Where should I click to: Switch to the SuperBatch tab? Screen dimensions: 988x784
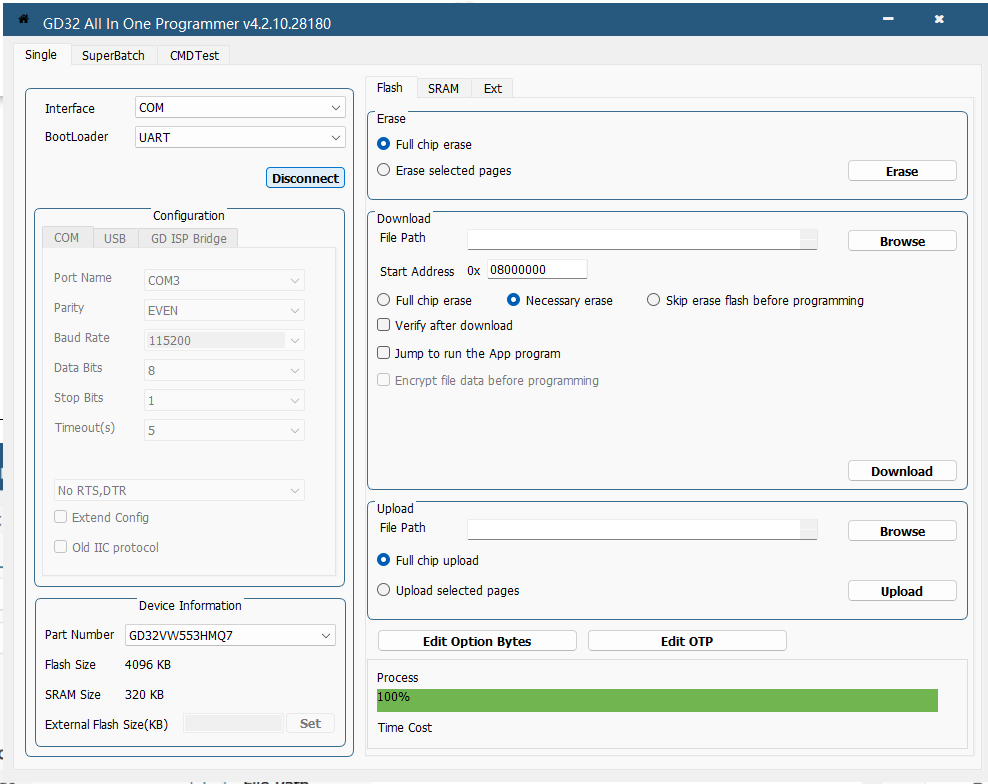click(113, 56)
